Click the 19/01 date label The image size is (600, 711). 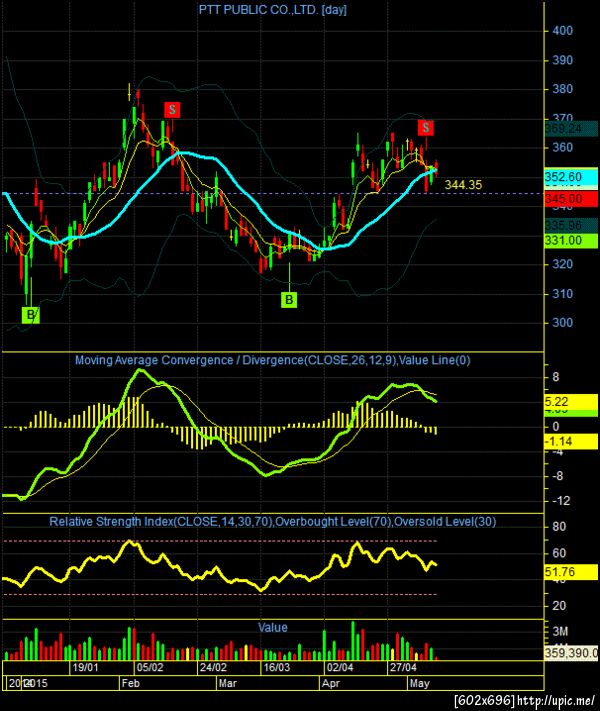click(x=85, y=667)
